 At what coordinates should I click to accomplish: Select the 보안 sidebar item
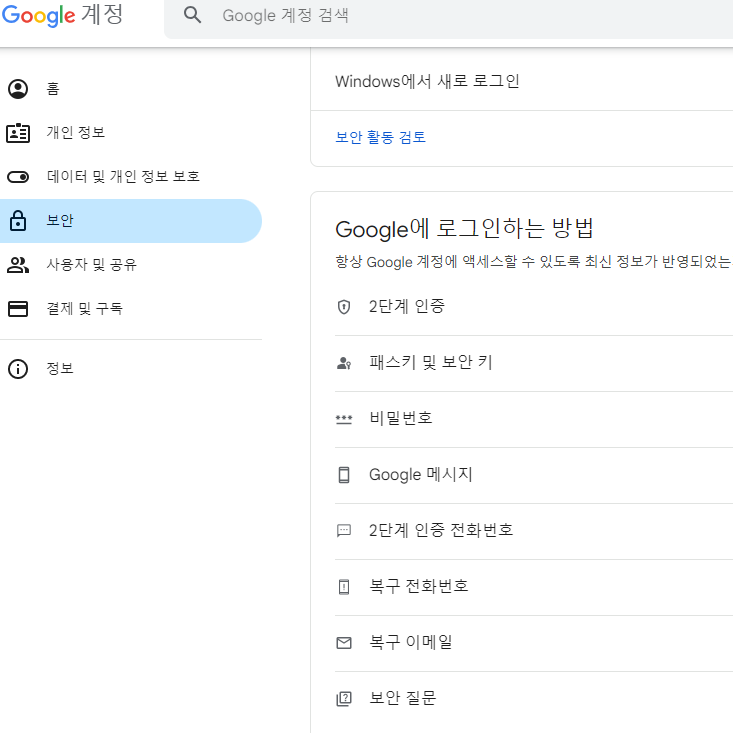131,221
